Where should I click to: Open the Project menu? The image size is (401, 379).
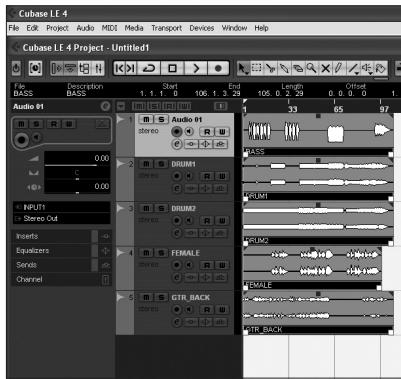pyautogui.click(x=57, y=28)
